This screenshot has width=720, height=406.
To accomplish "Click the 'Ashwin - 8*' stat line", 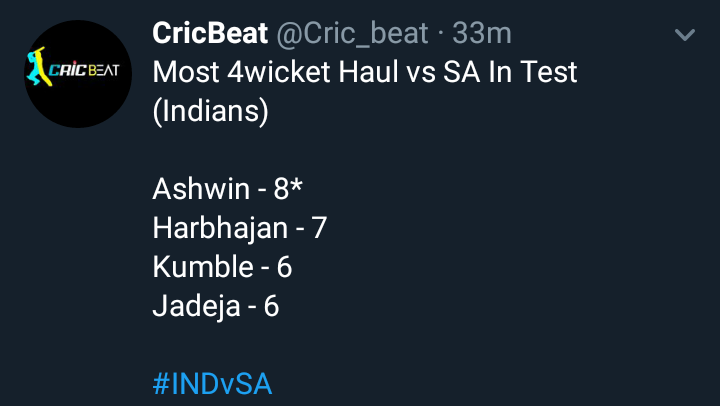I will point(227,189).
